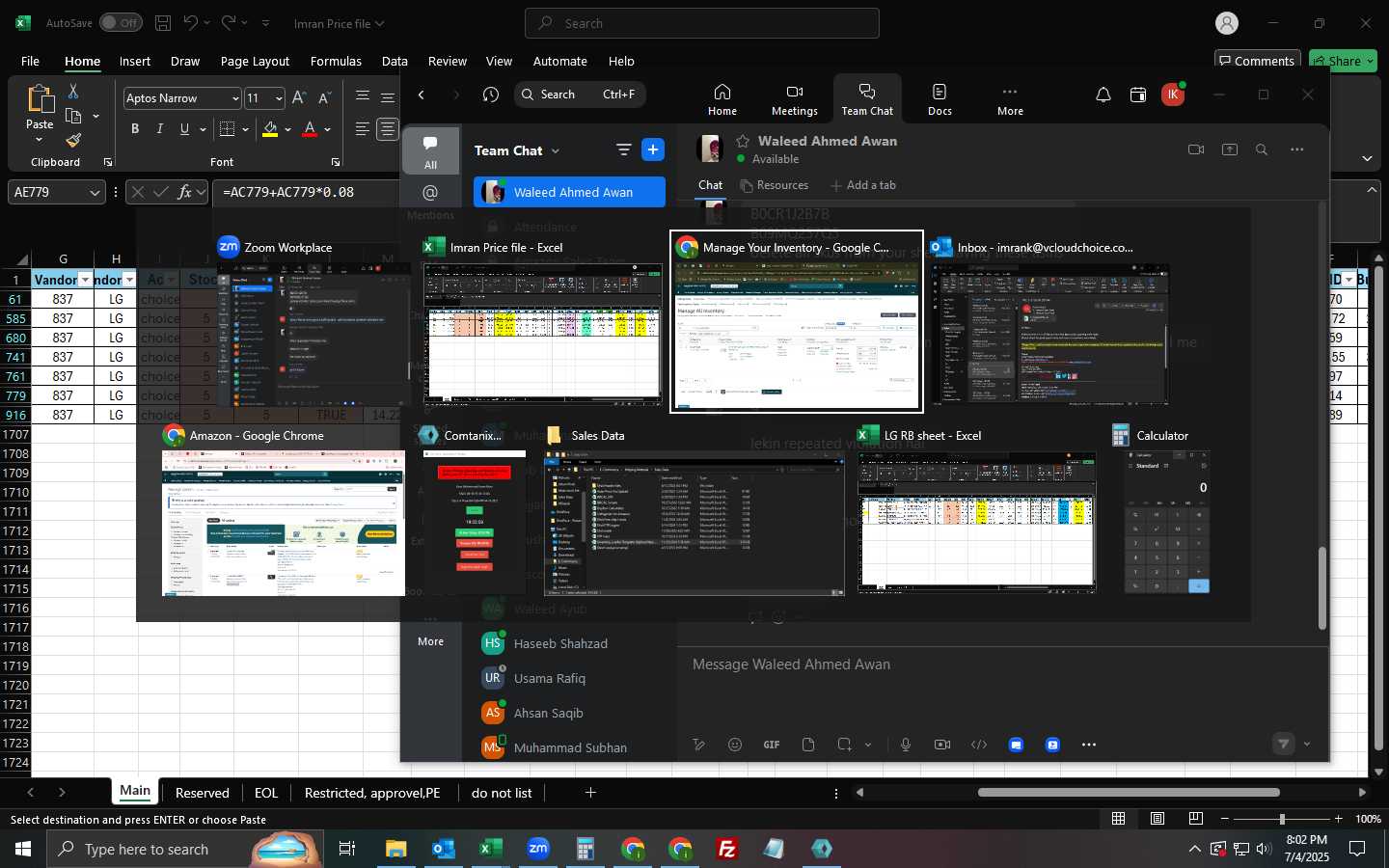This screenshot has width=1389, height=868.
Task: Open Vandor column filter dropdown
Action: coord(85,280)
